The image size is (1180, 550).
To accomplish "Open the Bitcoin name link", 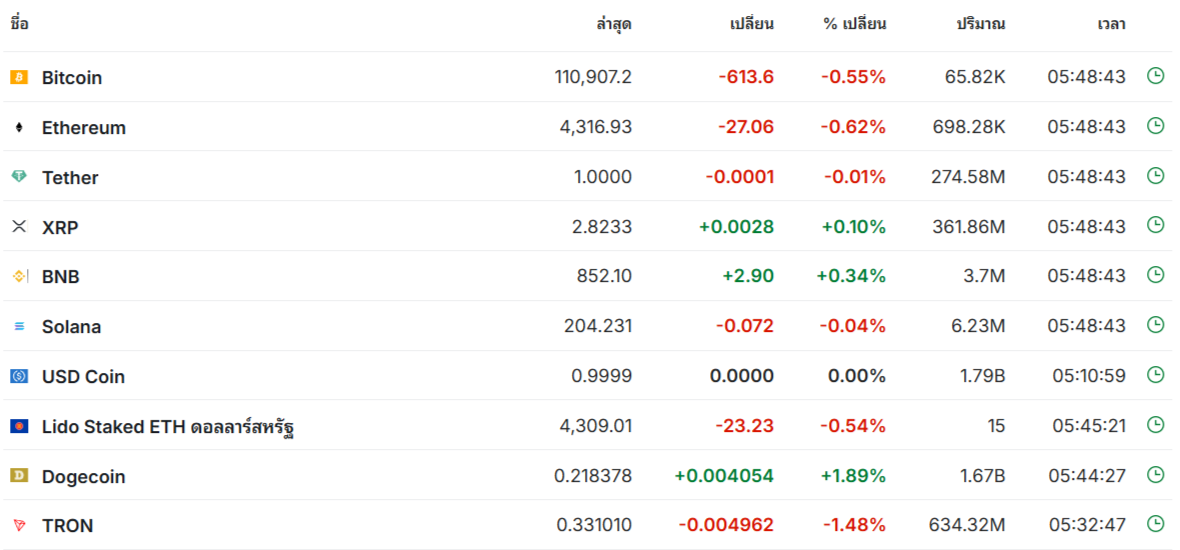I will (x=71, y=77).
